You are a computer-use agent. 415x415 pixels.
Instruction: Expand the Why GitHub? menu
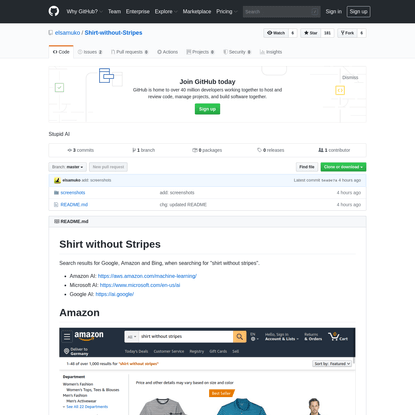tap(84, 12)
